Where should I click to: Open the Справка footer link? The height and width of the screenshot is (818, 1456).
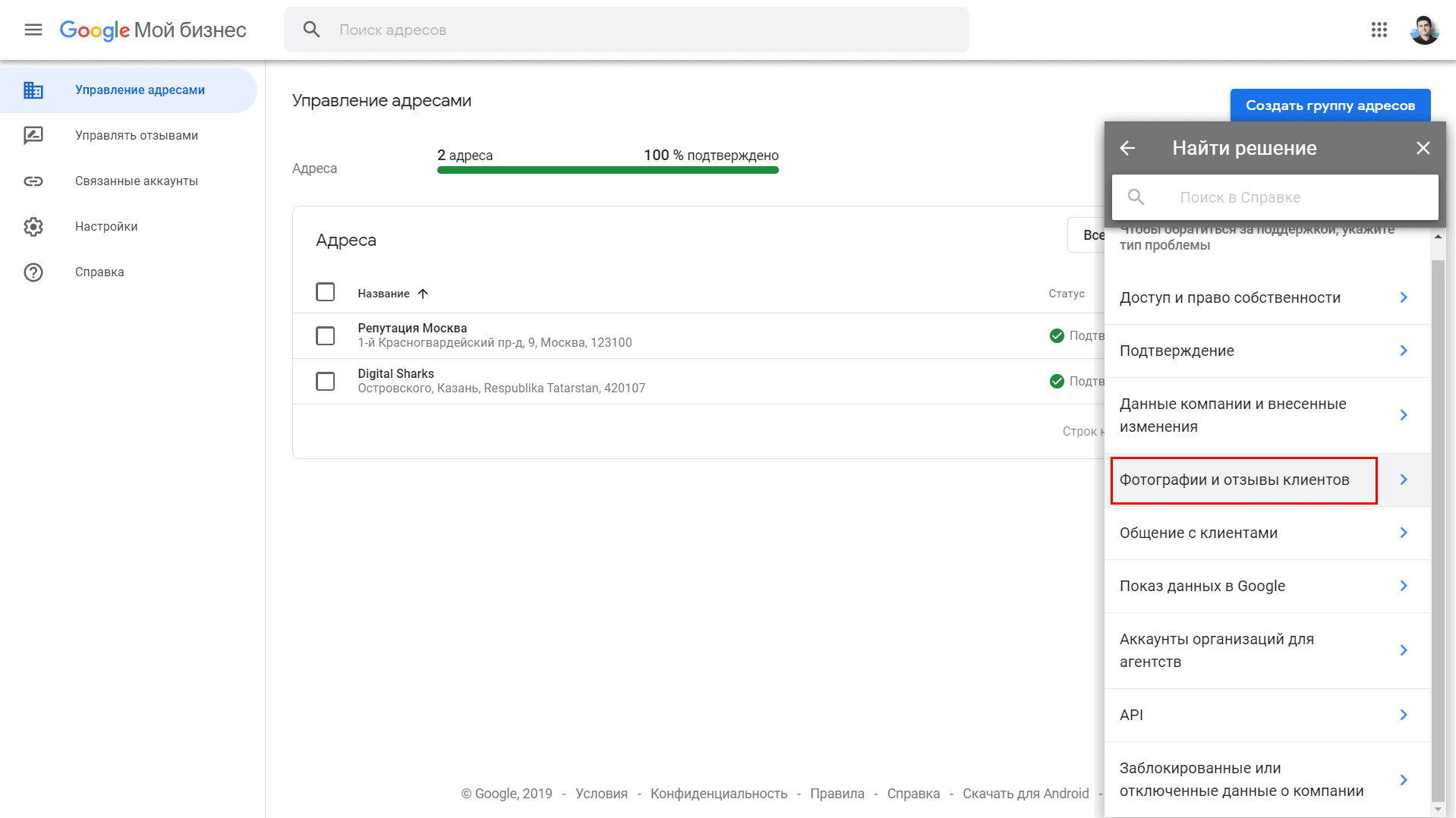(913, 794)
